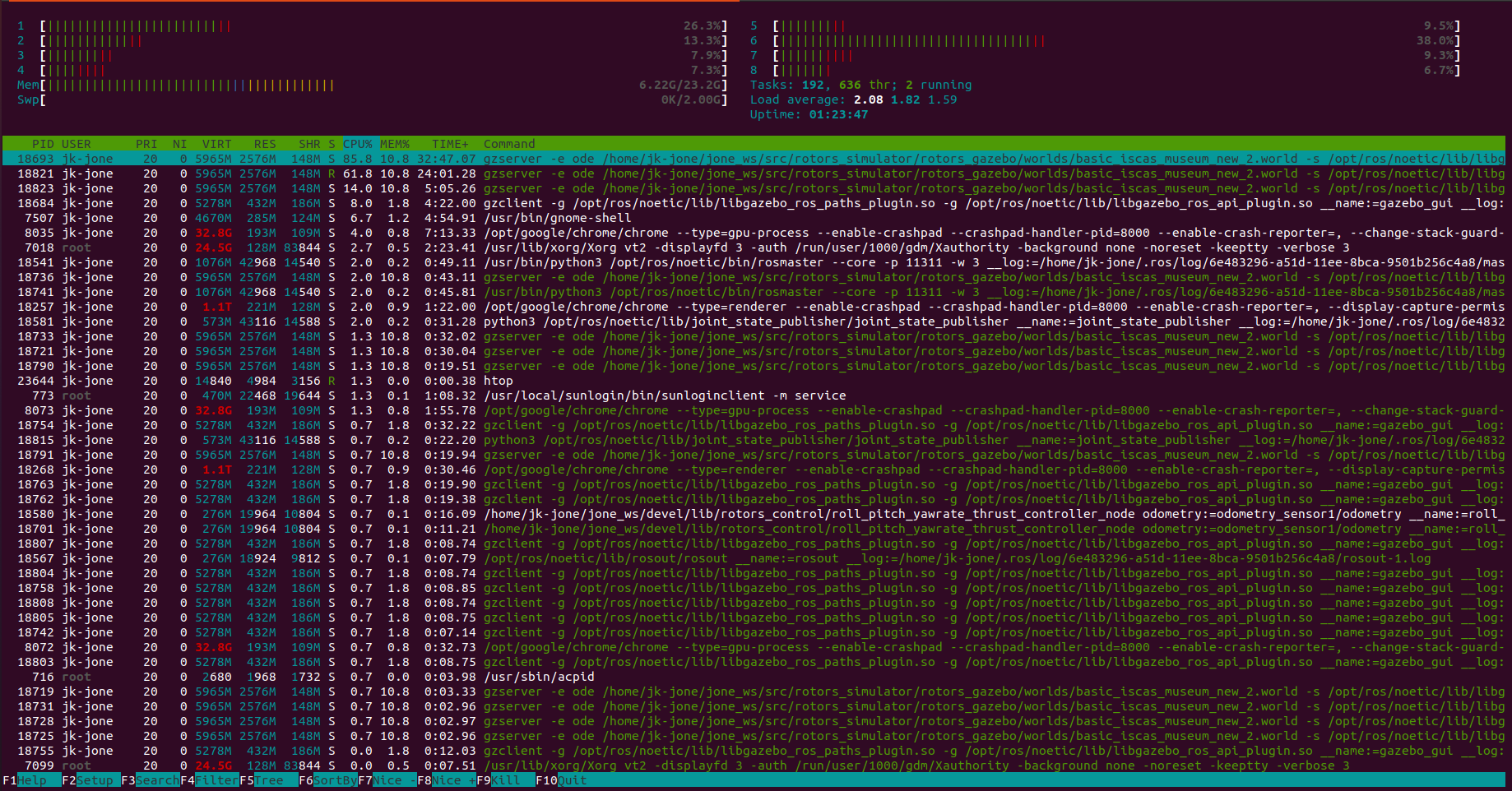Select chrome renderer row PID 18257
This screenshot has width=1512, height=791.
[754, 307]
